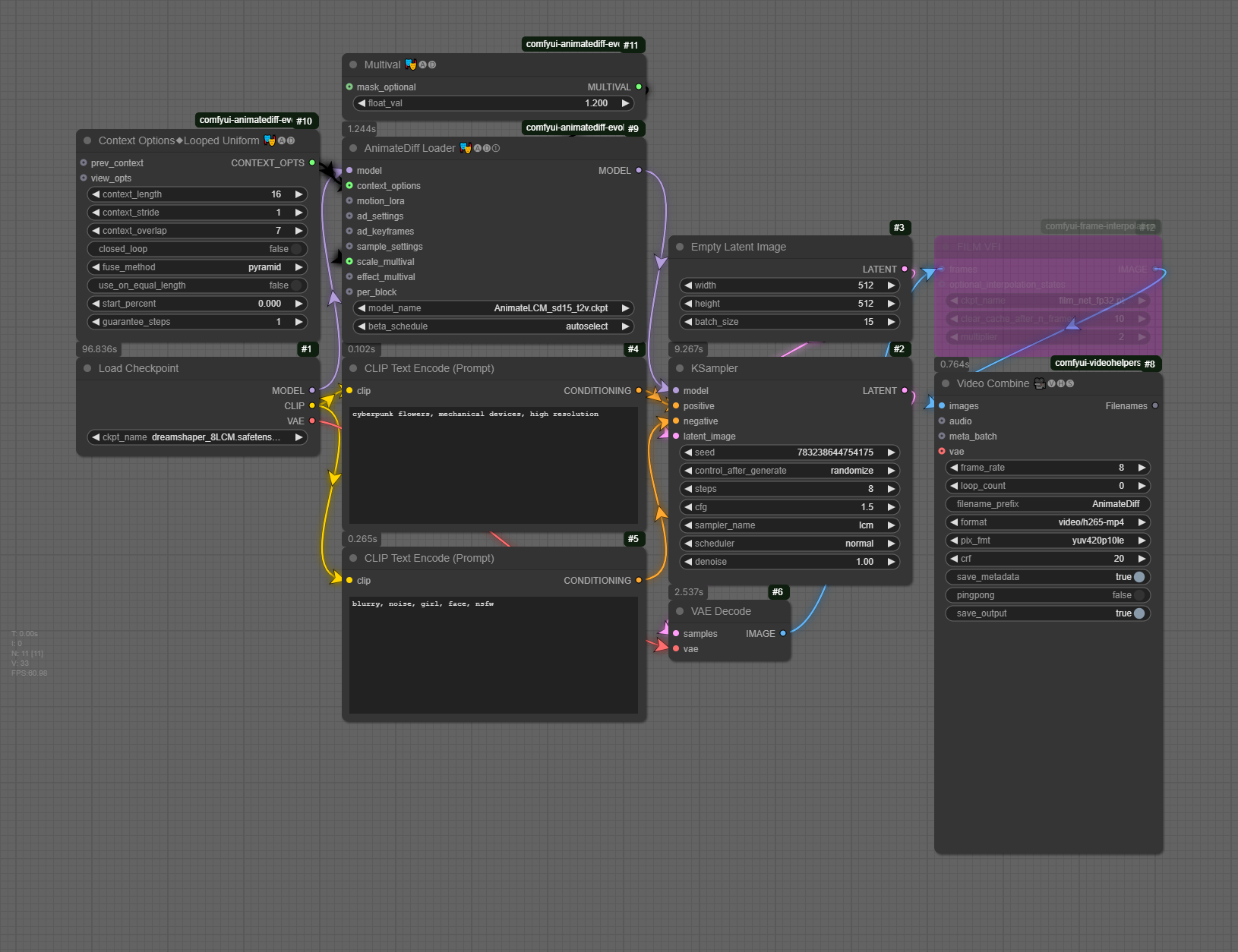This screenshot has height=952, width=1238.
Task: Click the Video Combine camera icon
Action: pos(1040,383)
